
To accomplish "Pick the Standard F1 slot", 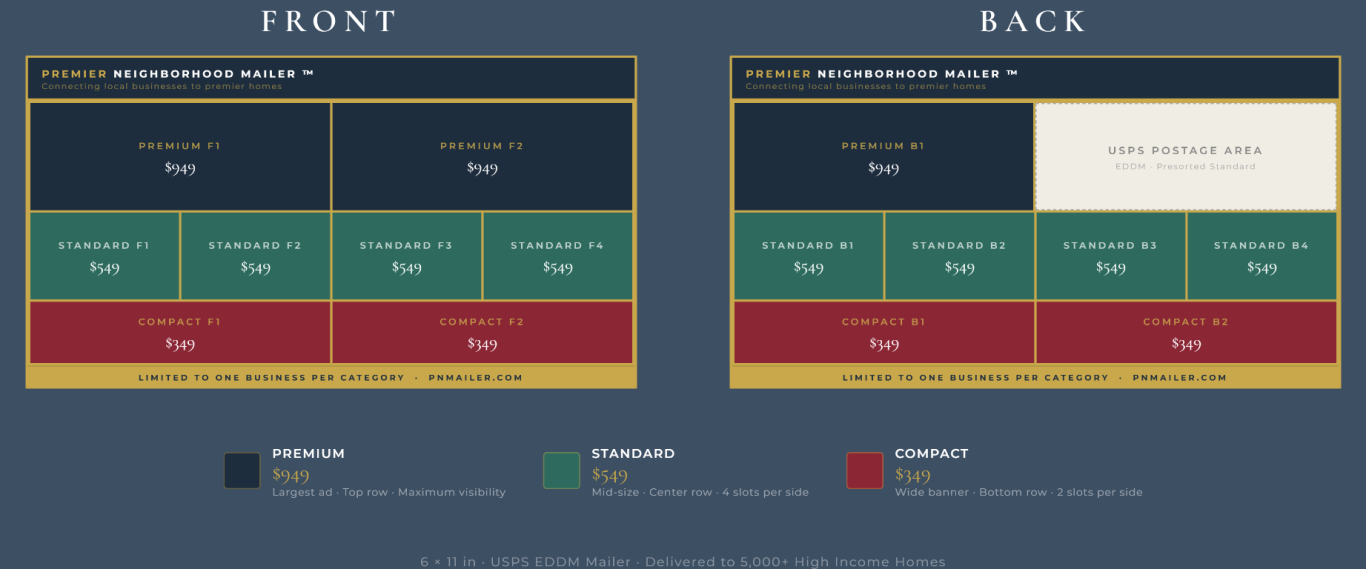I will tap(104, 256).
